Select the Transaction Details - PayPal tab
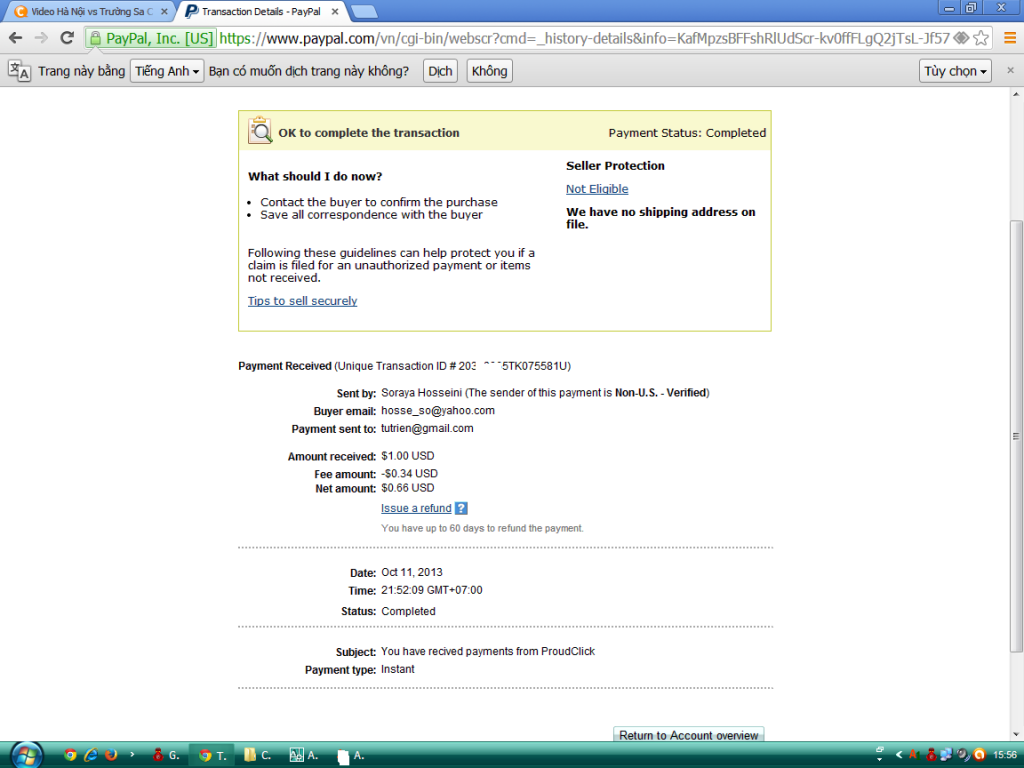The height and width of the screenshot is (768, 1024). (x=260, y=12)
